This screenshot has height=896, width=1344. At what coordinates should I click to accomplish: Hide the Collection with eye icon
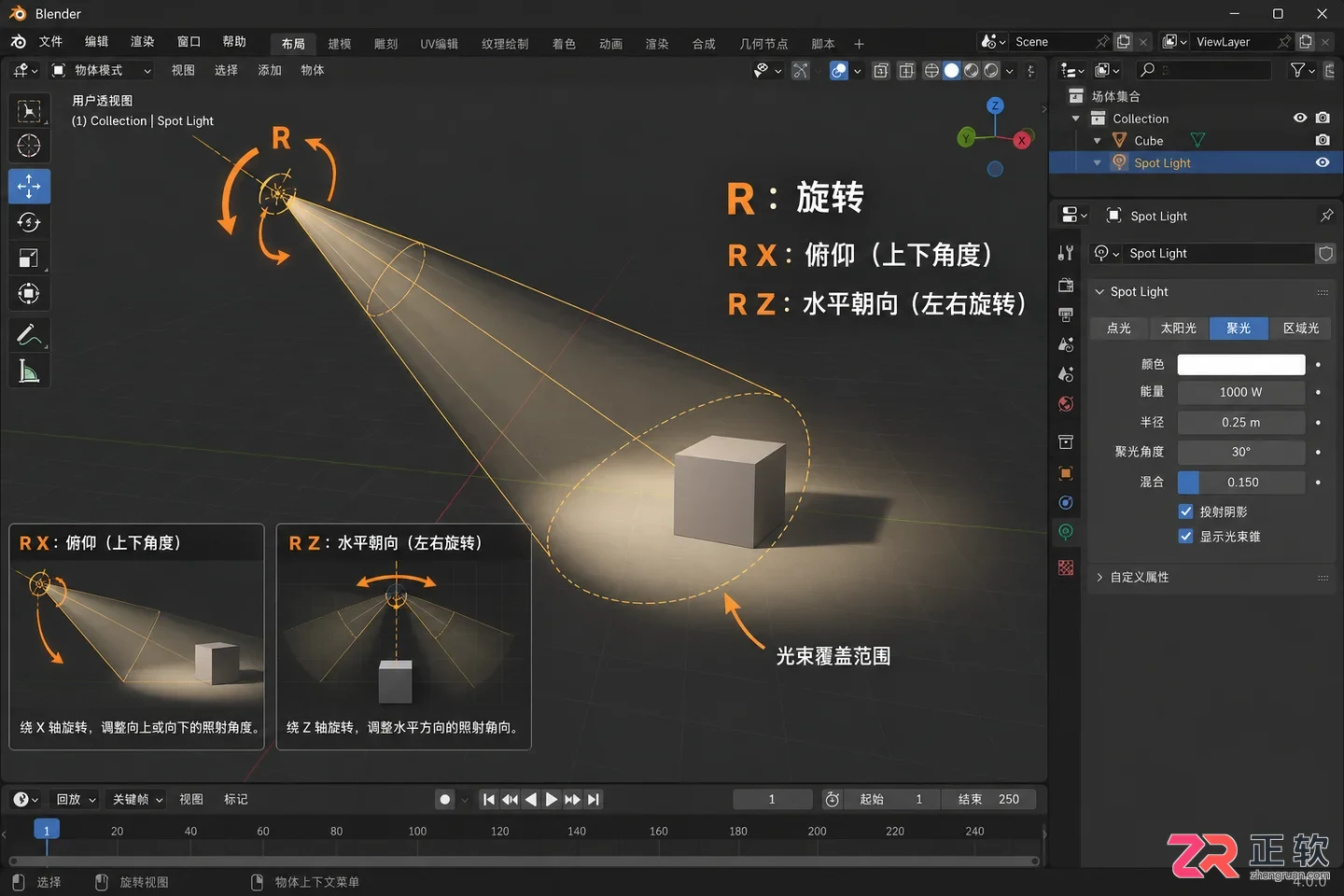tap(1299, 118)
